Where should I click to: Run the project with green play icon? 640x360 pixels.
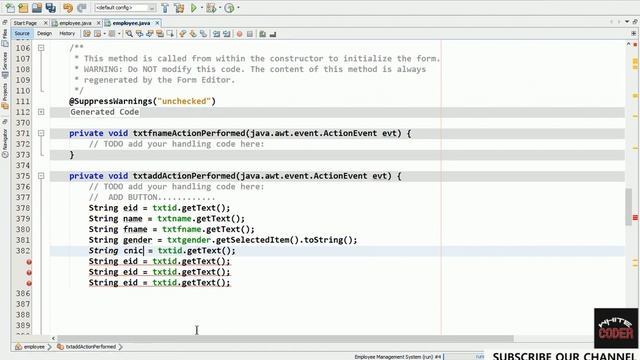coord(194,8)
